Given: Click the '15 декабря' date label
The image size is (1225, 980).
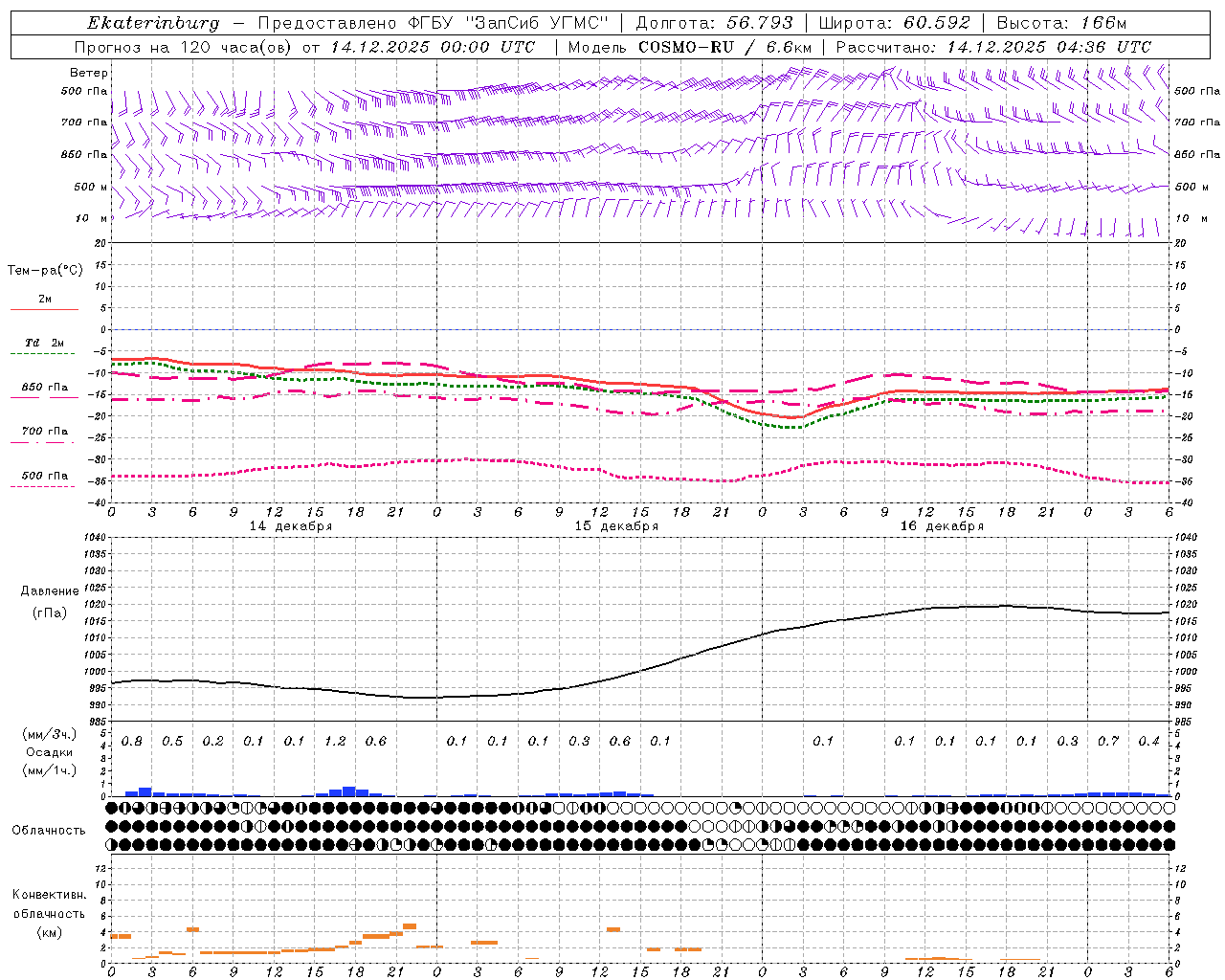Looking at the screenshot, I should pyautogui.click(x=616, y=526).
